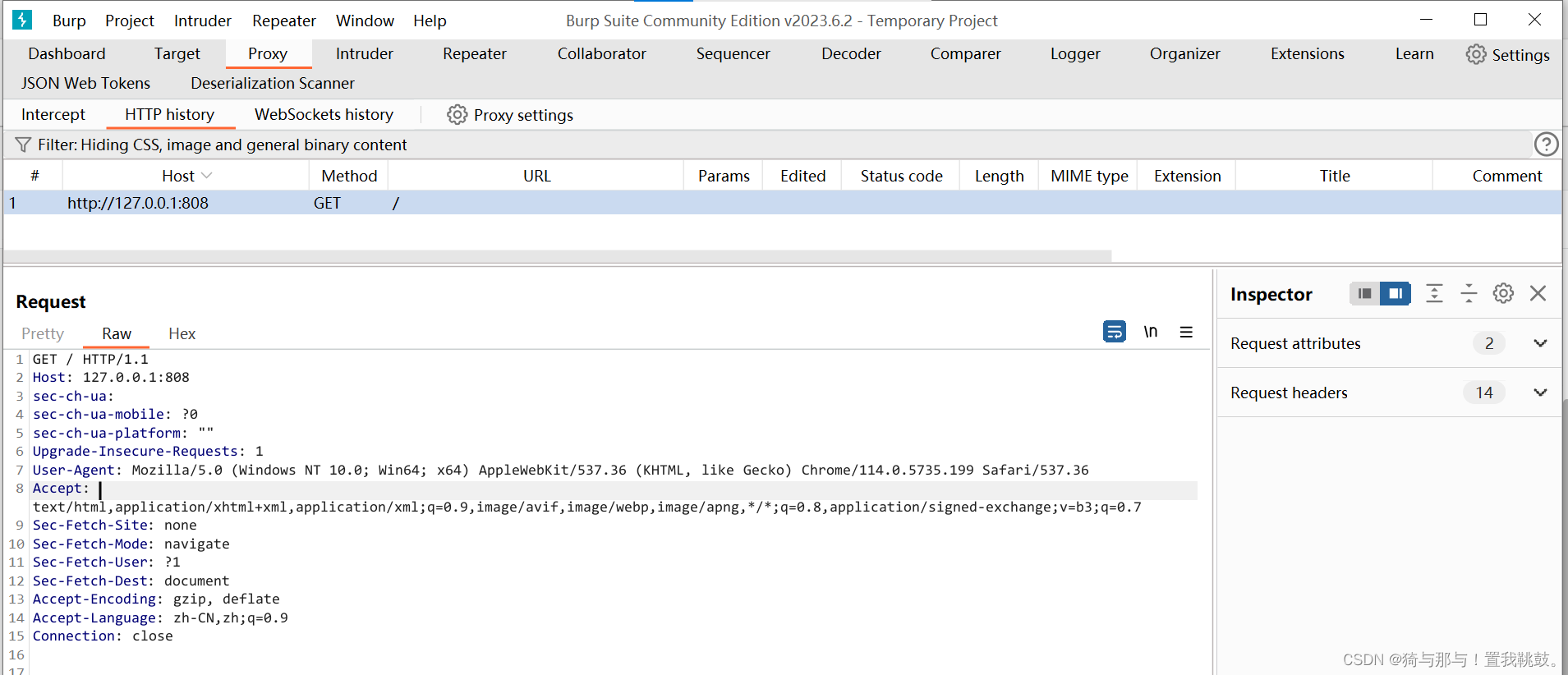Image resolution: width=1568 pixels, height=675 pixels.
Task: Open the request editor hamburger menu
Action: coord(1186,332)
